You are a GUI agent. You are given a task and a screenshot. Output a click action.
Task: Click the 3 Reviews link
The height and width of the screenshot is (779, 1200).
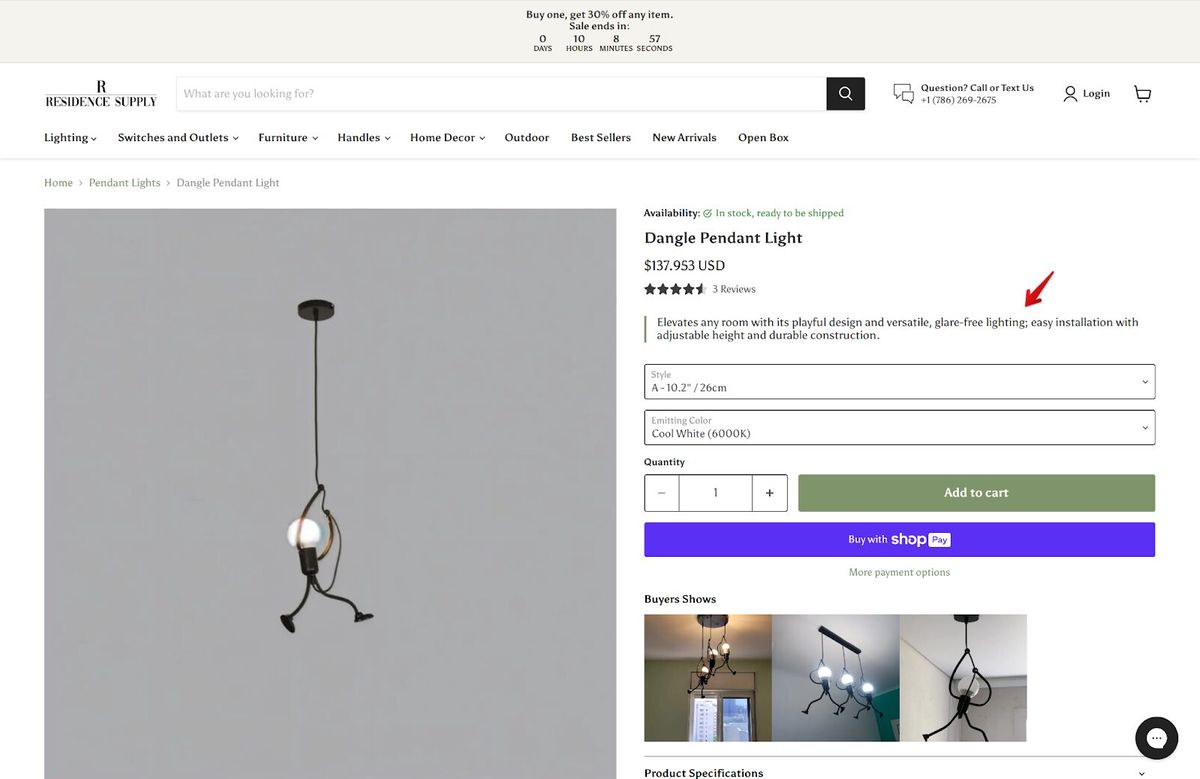734,289
